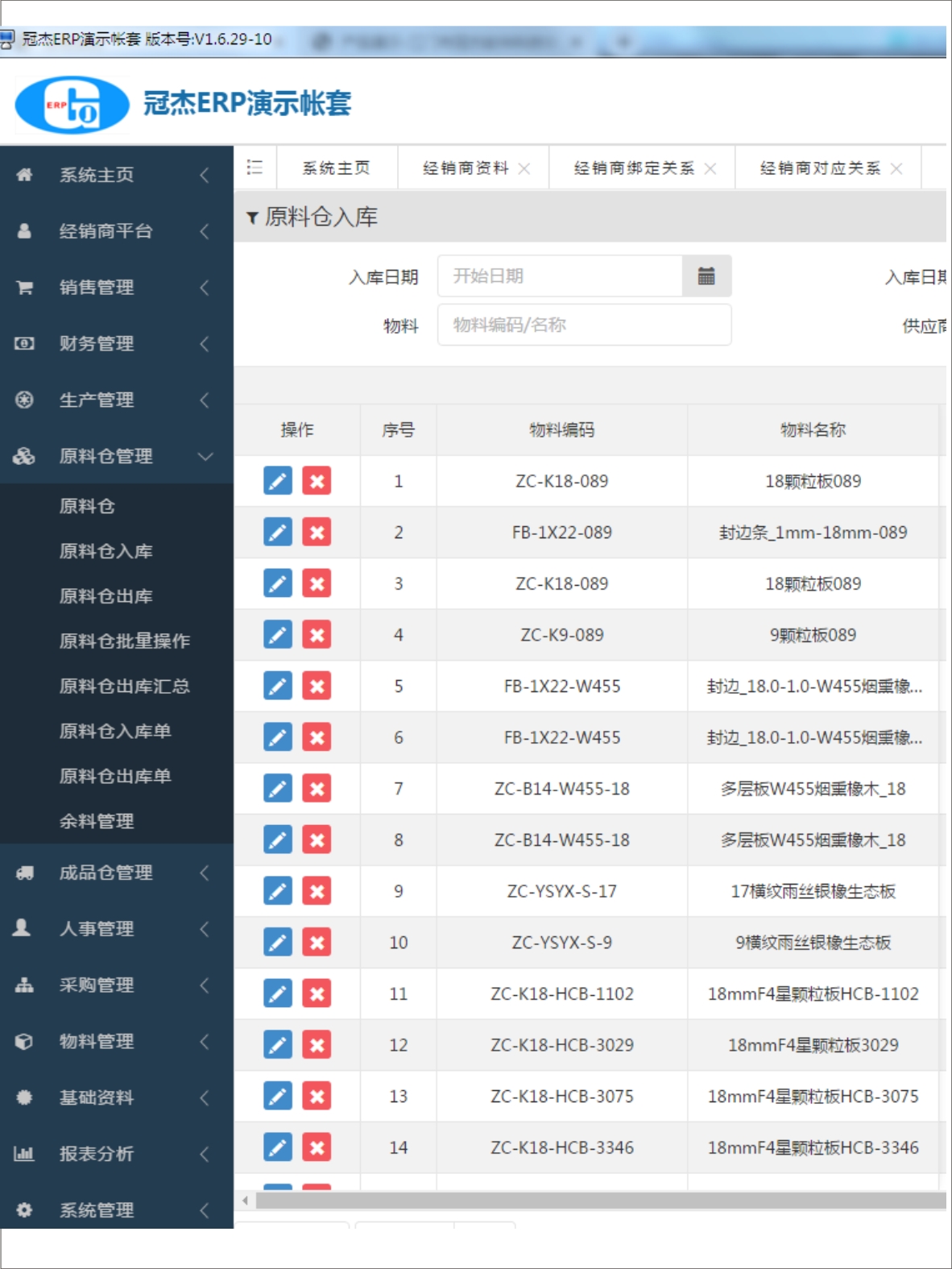The width and height of the screenshot is (952, 1269).
Task: Open 余料管理 from the sidebar submenu
Action: [97, 821]
